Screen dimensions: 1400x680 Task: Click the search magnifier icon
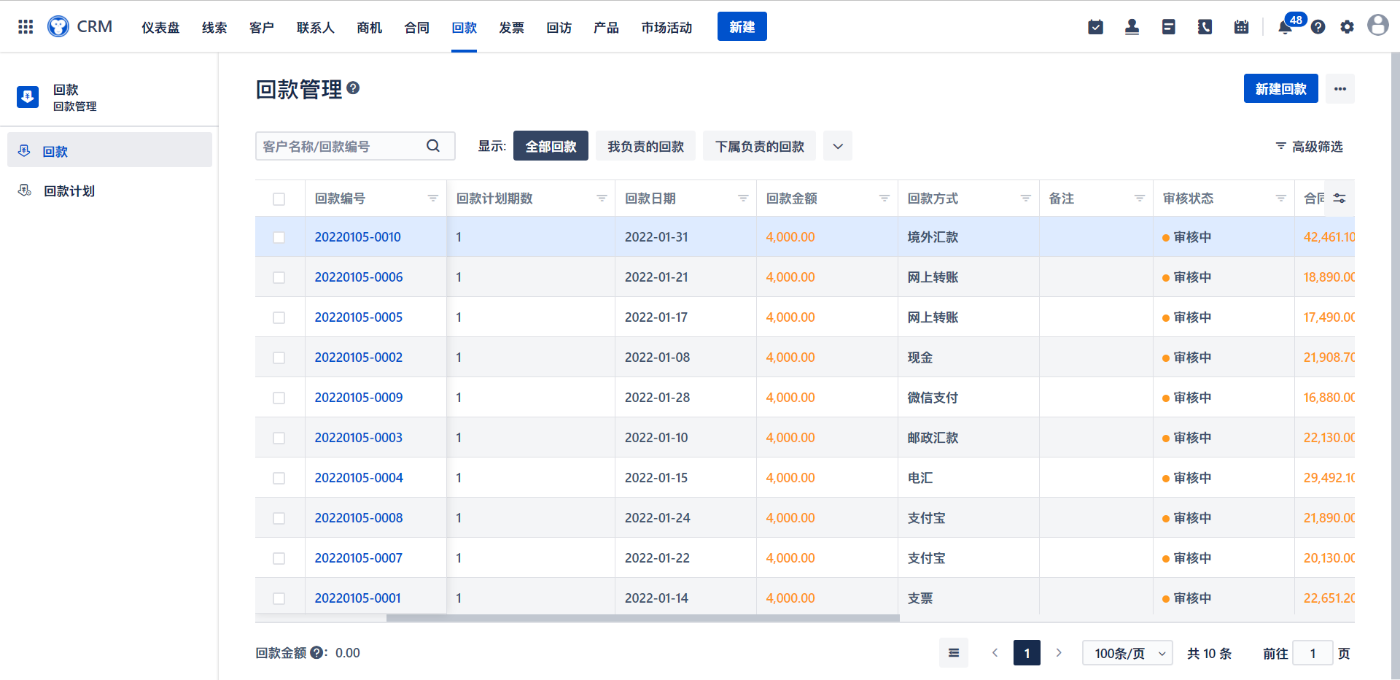pyautogui.click(x=433, y=146)
